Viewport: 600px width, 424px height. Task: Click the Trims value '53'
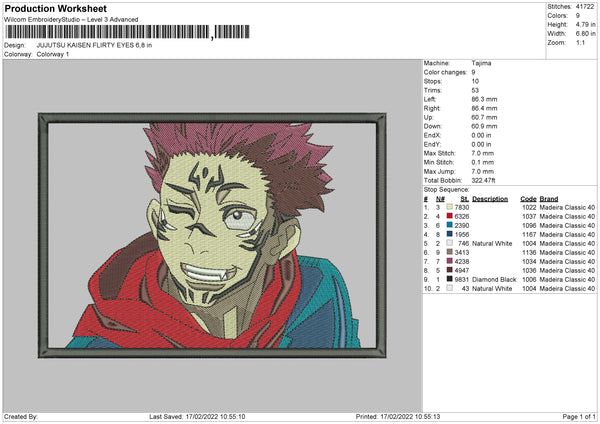coord(475,90)
